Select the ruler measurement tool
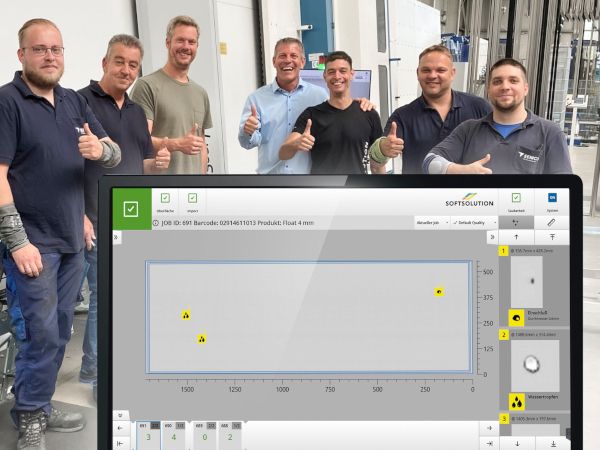The image size is (600, 450). point(551,222)
